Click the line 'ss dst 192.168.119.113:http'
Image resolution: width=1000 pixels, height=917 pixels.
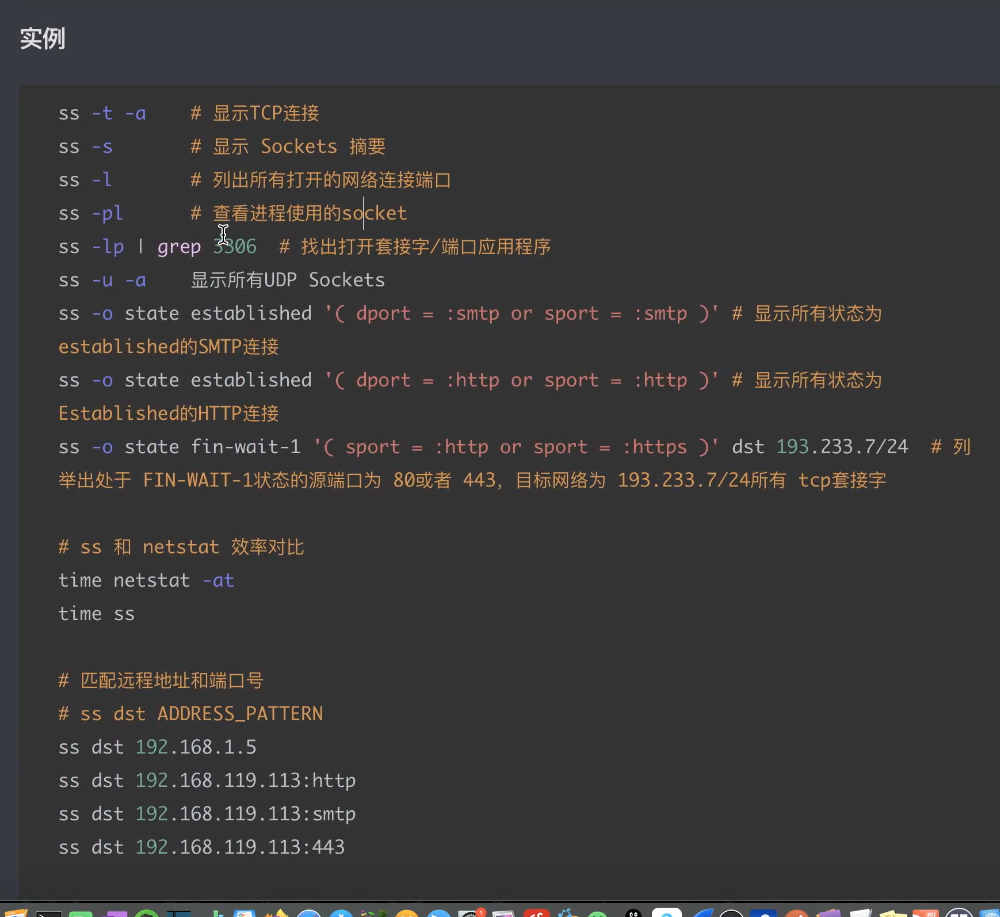pyautogui.click(x=207, y=780)
